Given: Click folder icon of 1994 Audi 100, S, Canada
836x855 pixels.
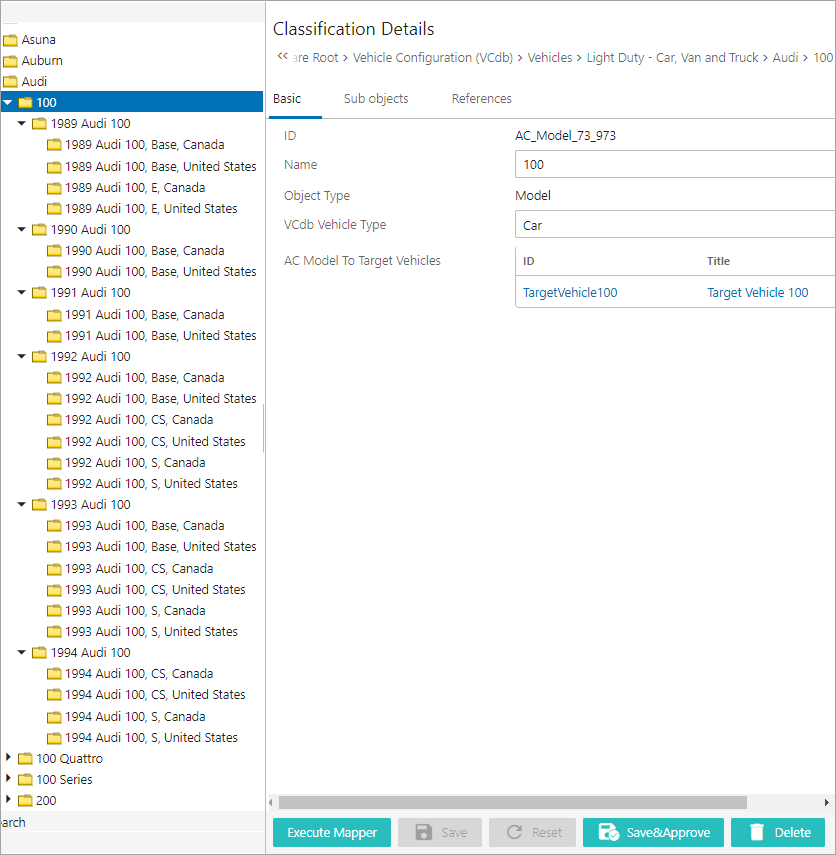Looking at the screenshot, I should (x=54, y=717).
